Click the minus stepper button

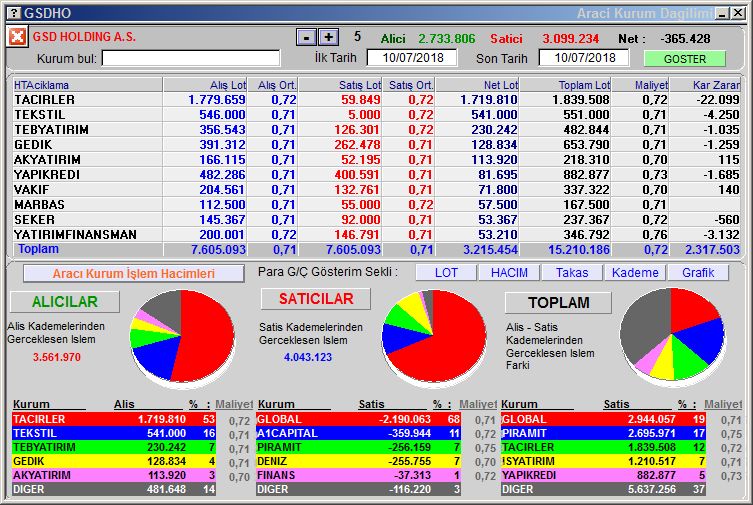[306, 37]
